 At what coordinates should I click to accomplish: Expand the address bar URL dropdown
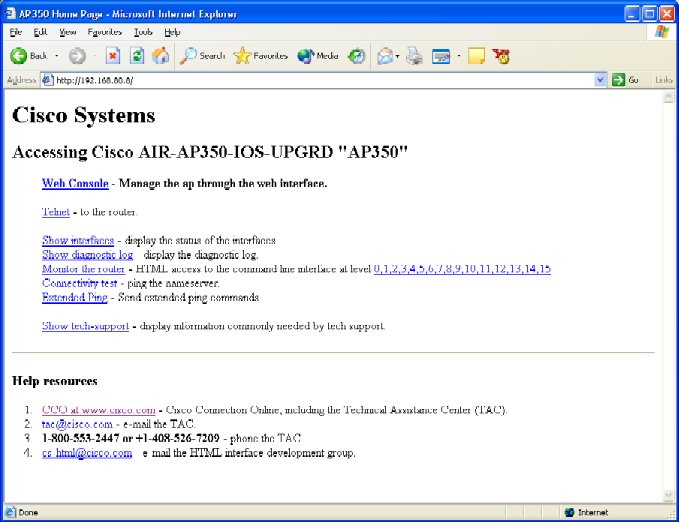tap(600, 80)
